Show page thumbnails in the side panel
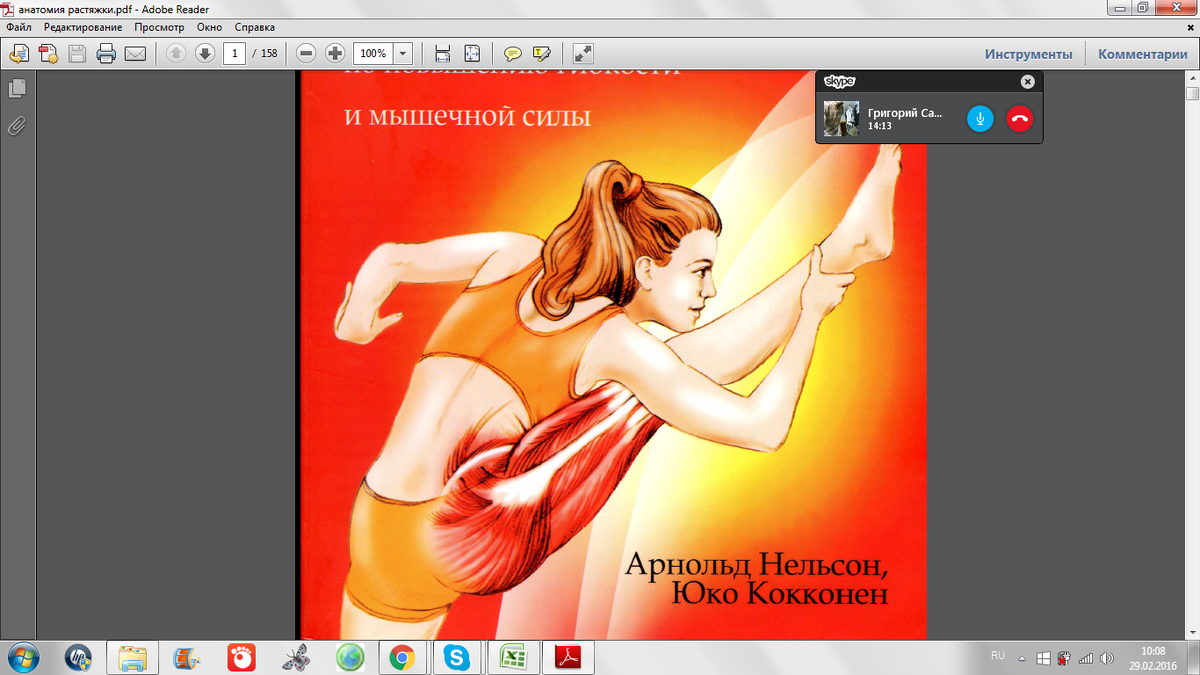The height and width of the screenshot is (675, 1200). [x=17, y=89]
